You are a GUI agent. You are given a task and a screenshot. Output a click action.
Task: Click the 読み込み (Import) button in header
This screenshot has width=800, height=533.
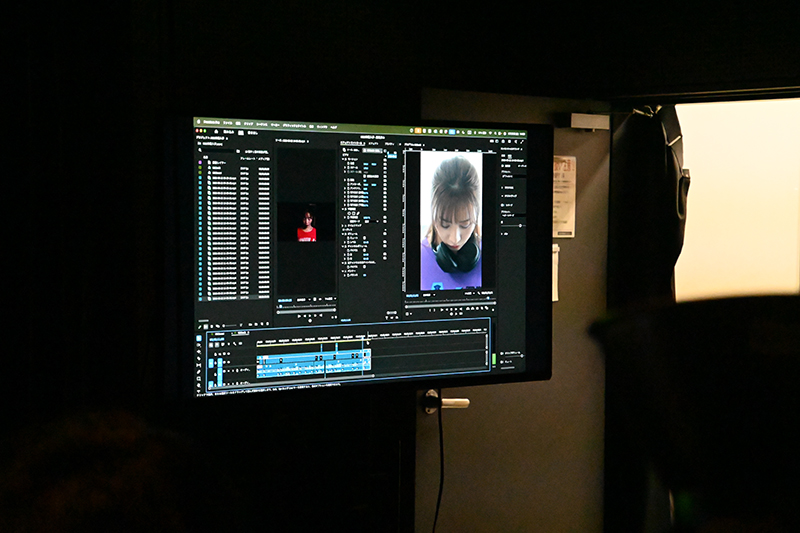pyautogui.click(x=228, y=133)
